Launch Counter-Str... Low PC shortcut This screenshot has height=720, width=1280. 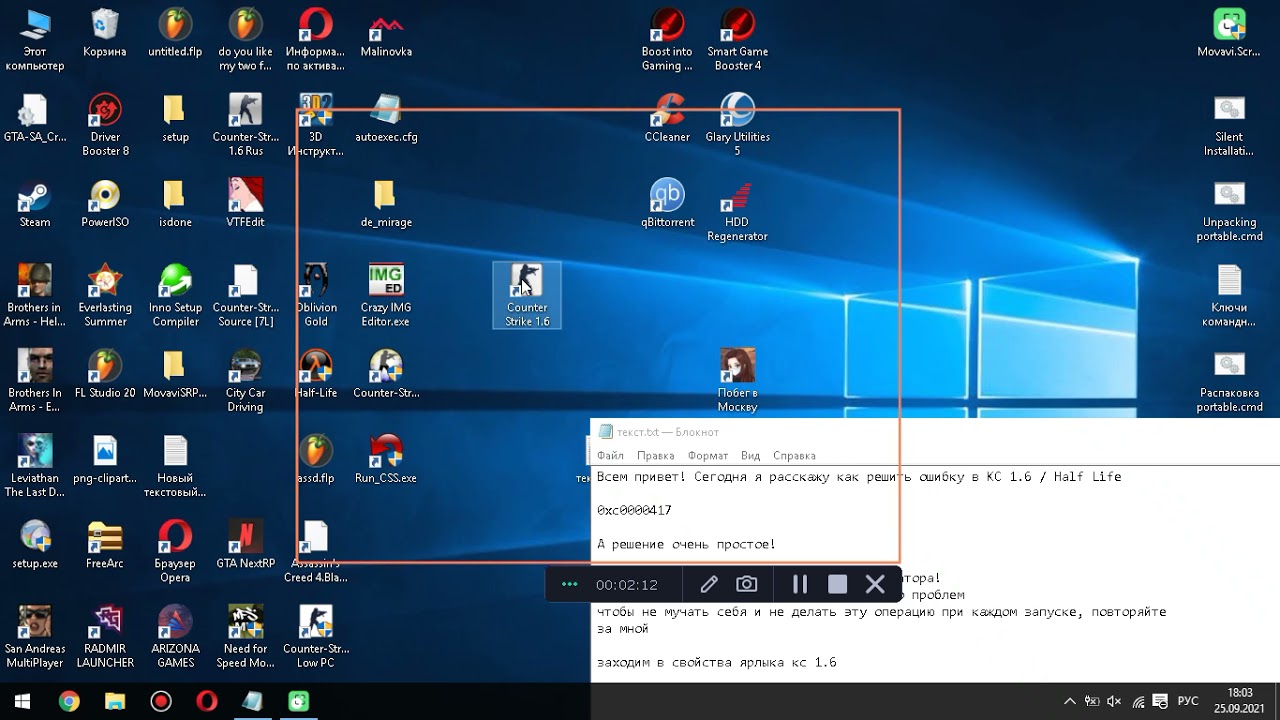pos(316,637)
